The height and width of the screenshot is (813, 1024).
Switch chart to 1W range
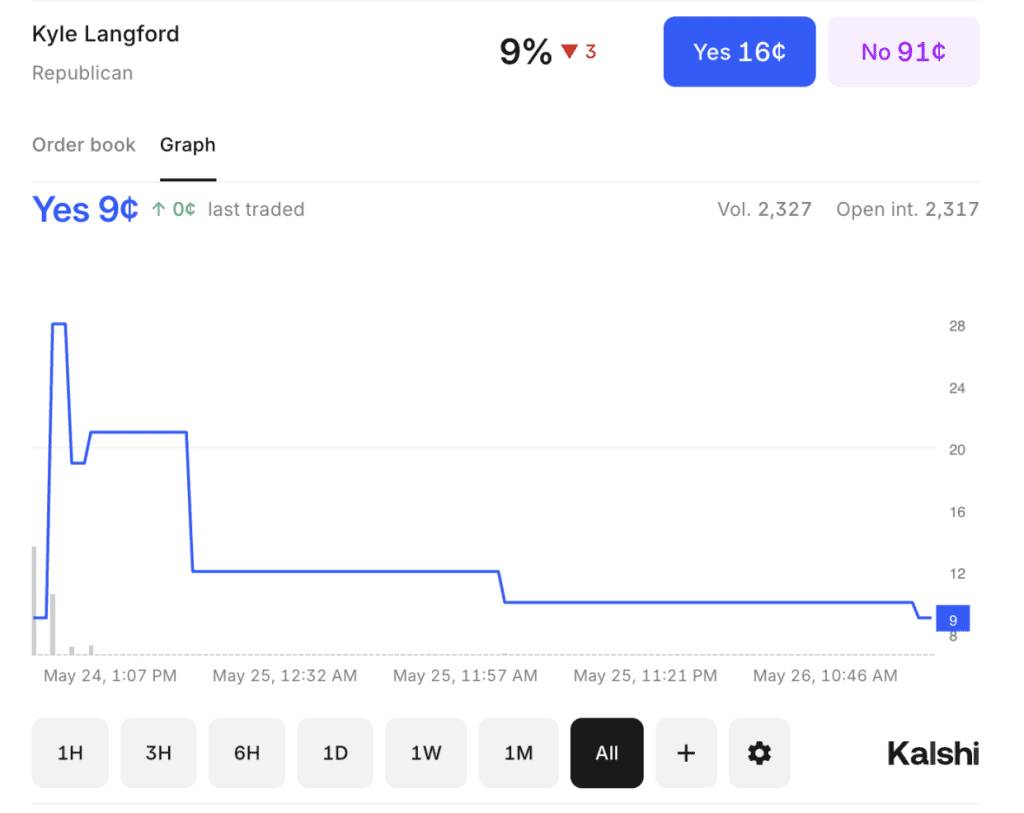click(426, 753)
